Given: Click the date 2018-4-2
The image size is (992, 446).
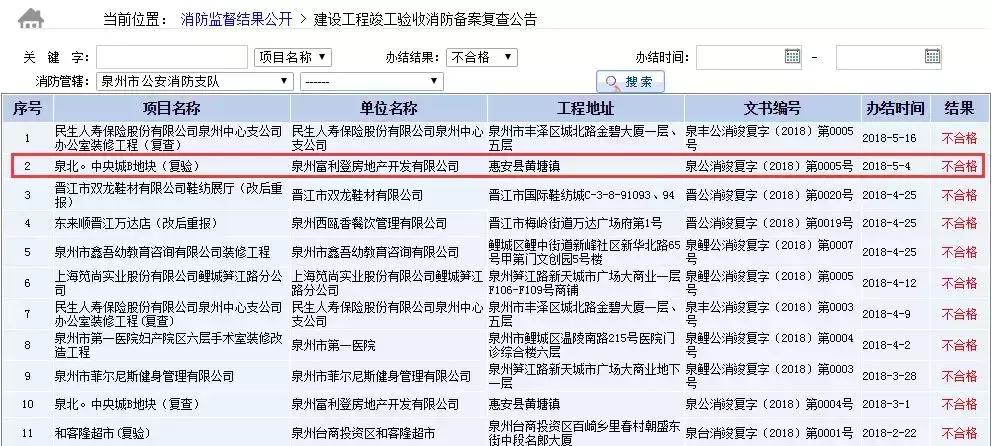Looking at the screenshot, I should pos(886,345).
